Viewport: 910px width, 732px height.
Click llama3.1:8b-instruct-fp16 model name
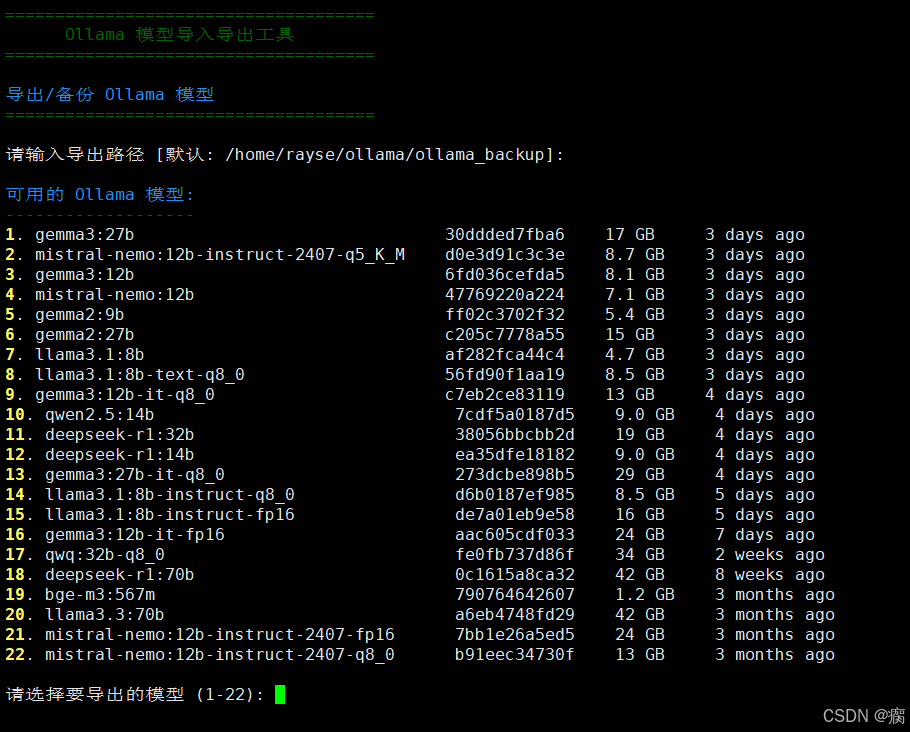coord(169,515)
